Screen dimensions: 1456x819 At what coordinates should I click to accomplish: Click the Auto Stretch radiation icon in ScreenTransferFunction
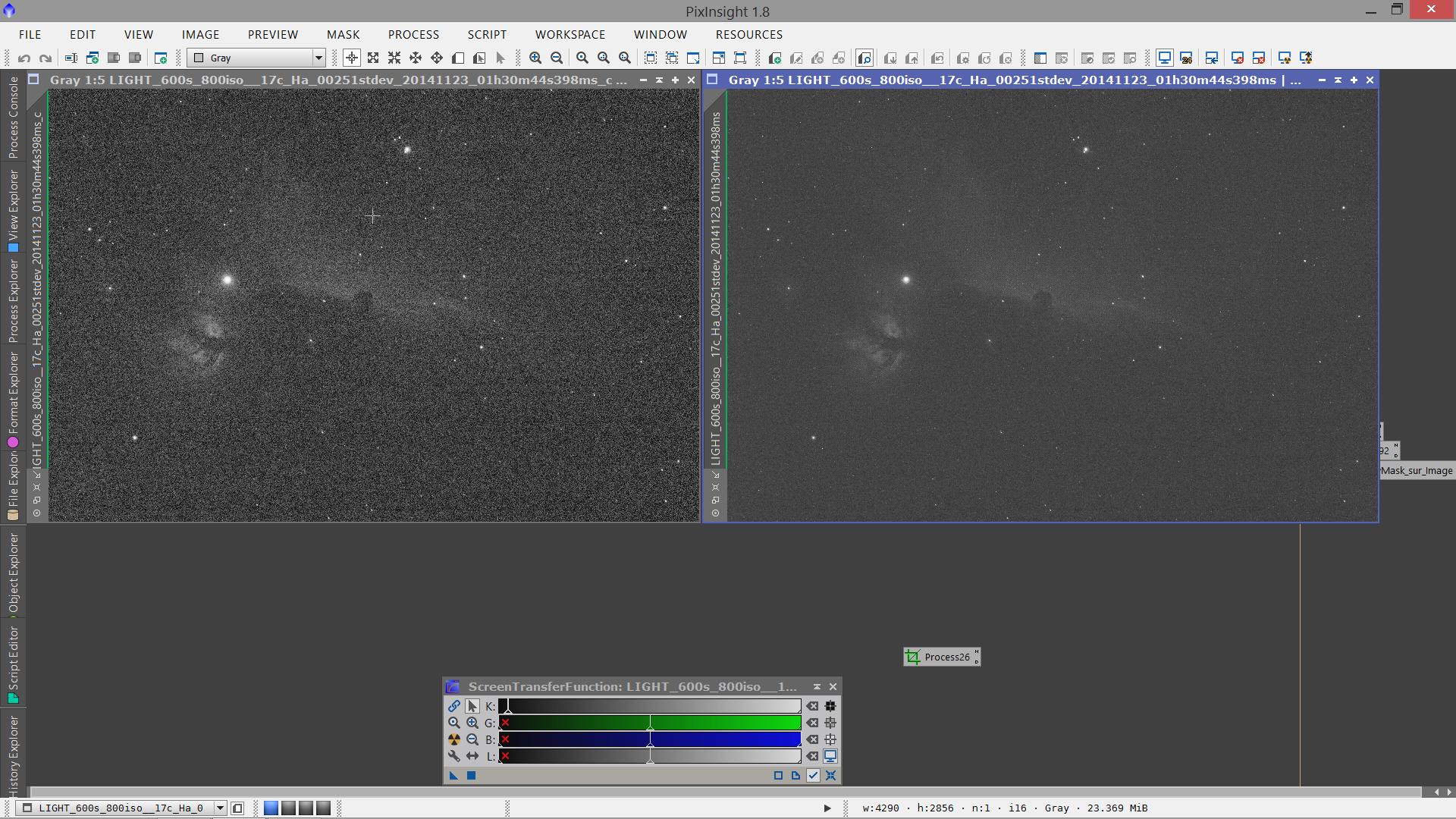pyautogui.click(x=453, y=739)
